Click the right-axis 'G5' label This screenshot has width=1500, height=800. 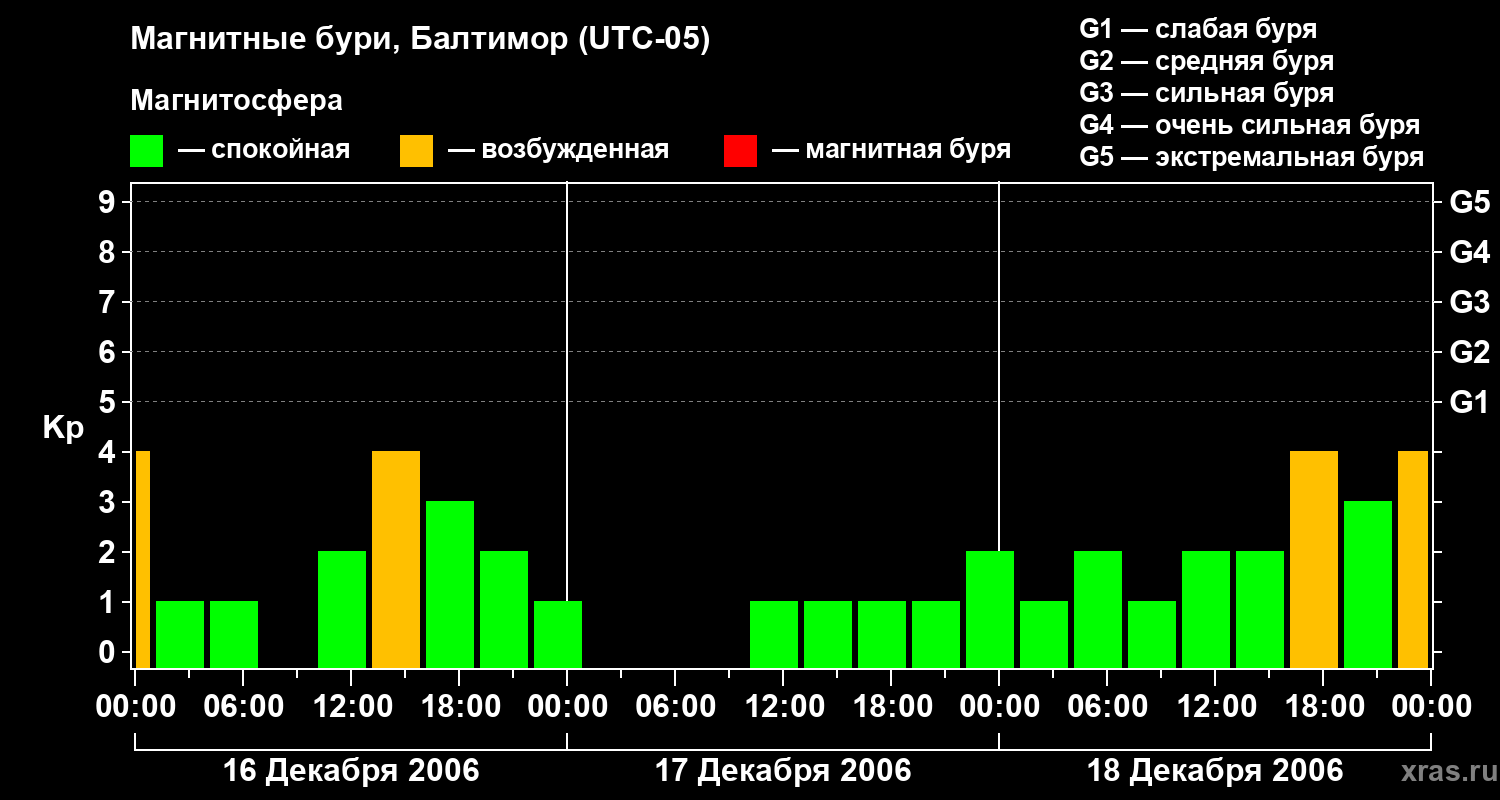[x=1469, y=203]
